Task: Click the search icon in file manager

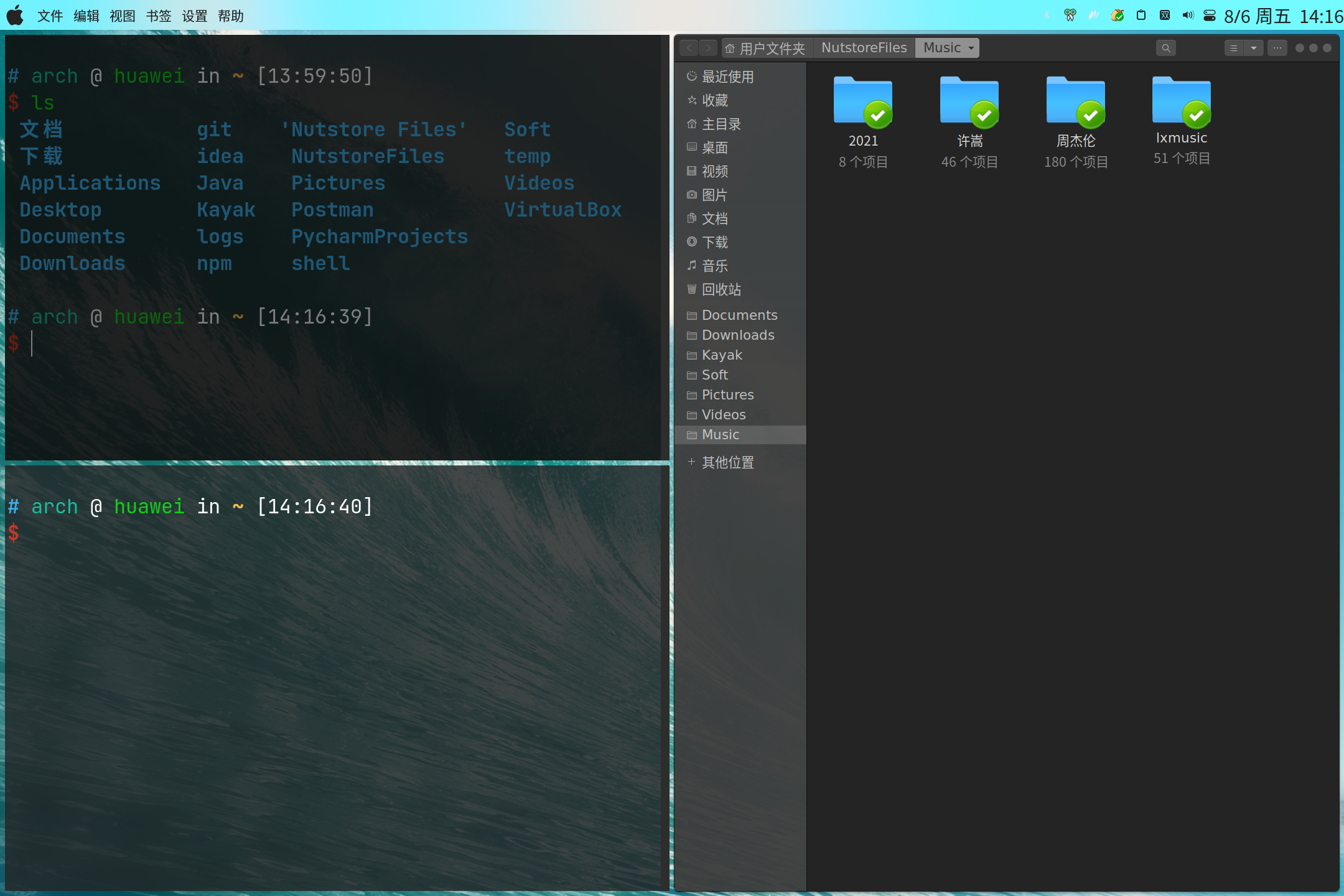Action: 1165,48
